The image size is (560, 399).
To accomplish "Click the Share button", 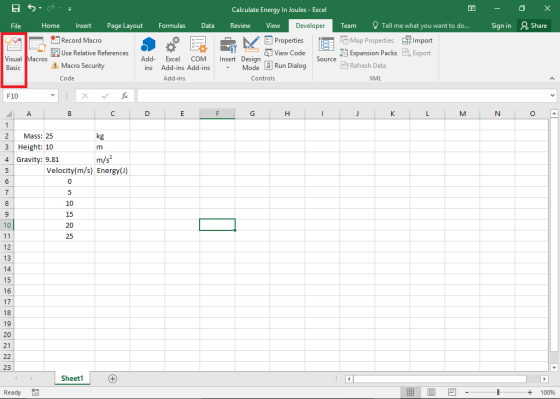I will (x=534, y=26).
